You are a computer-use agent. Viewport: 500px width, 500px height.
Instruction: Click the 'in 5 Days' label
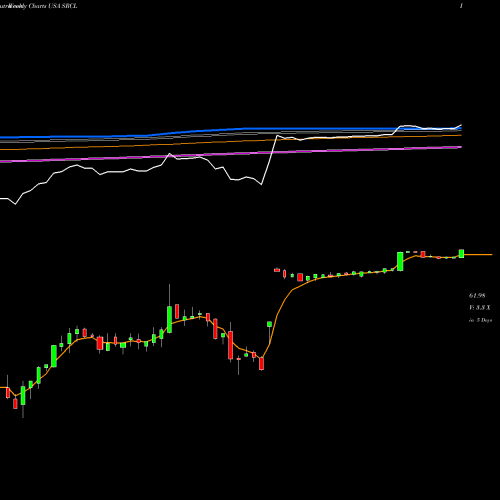pos(480,320)
